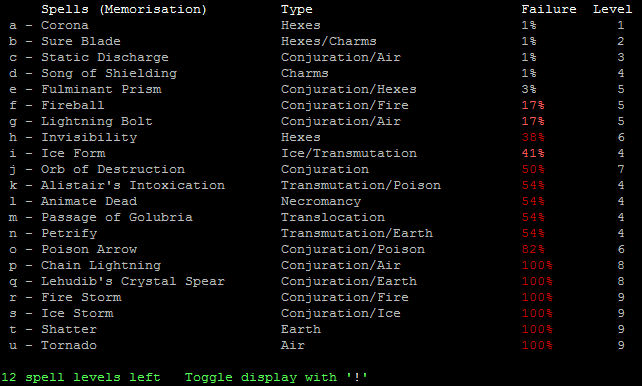Click the Spells (Memorisation) title

pos(124,9)
